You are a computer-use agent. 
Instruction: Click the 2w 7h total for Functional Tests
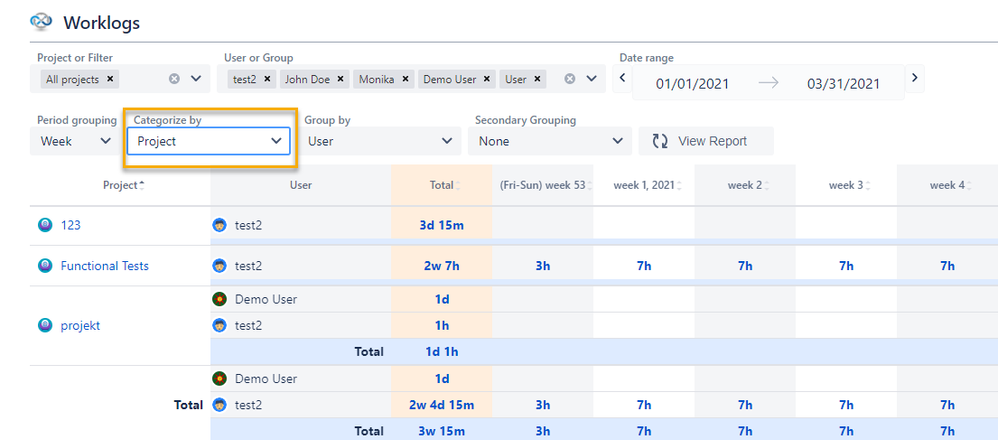[x=442, y=266]
